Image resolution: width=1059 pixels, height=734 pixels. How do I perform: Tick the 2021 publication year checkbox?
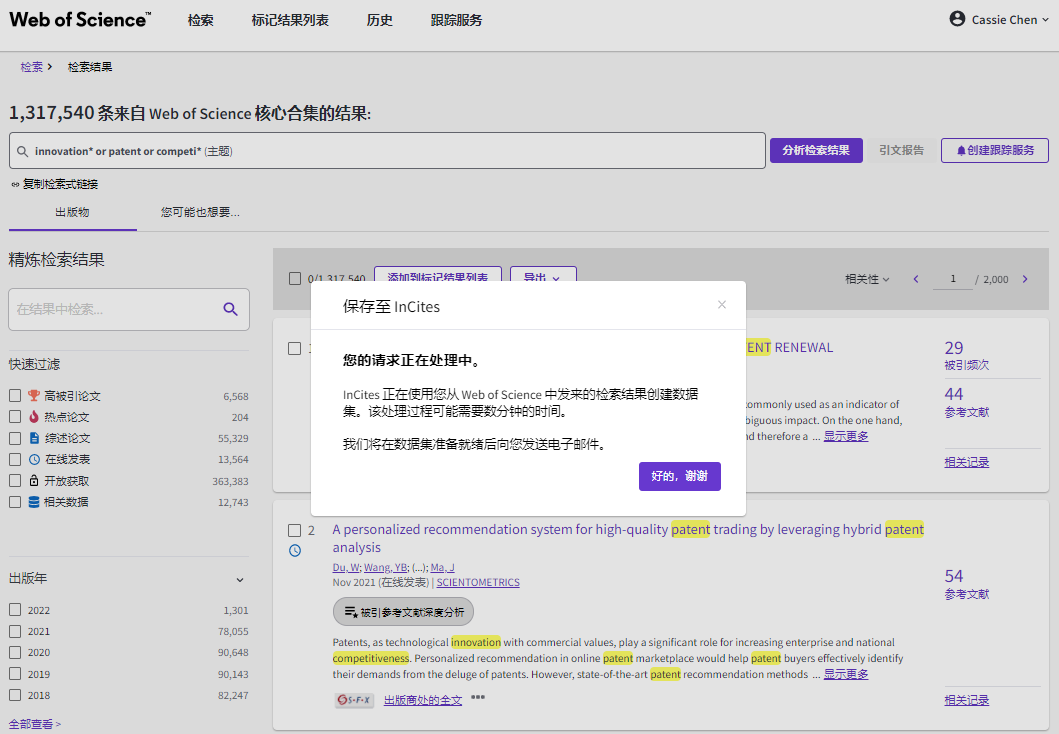(15, 631)
